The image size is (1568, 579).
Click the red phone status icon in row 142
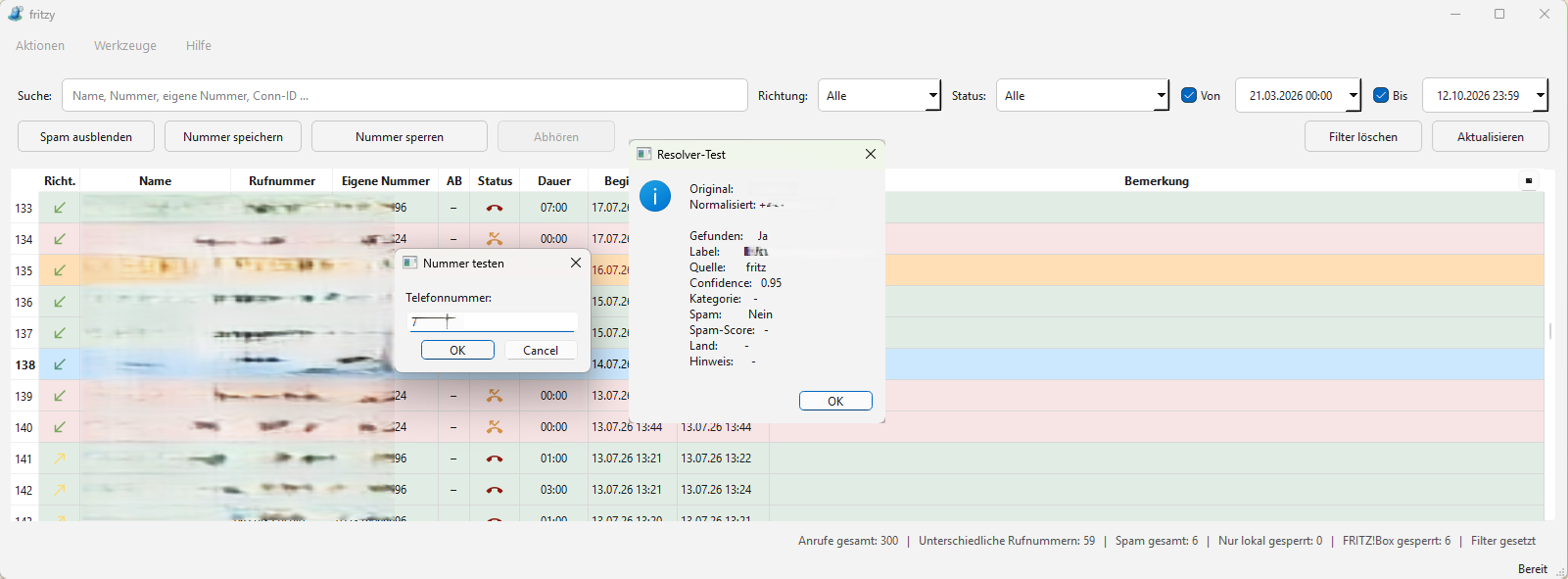pyautogui.click(x=495, y=490)
